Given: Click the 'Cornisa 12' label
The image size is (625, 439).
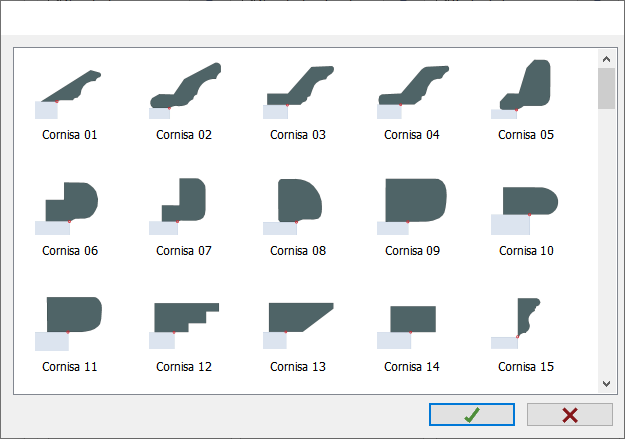Looking at the screenshot, I should [184, 367].
